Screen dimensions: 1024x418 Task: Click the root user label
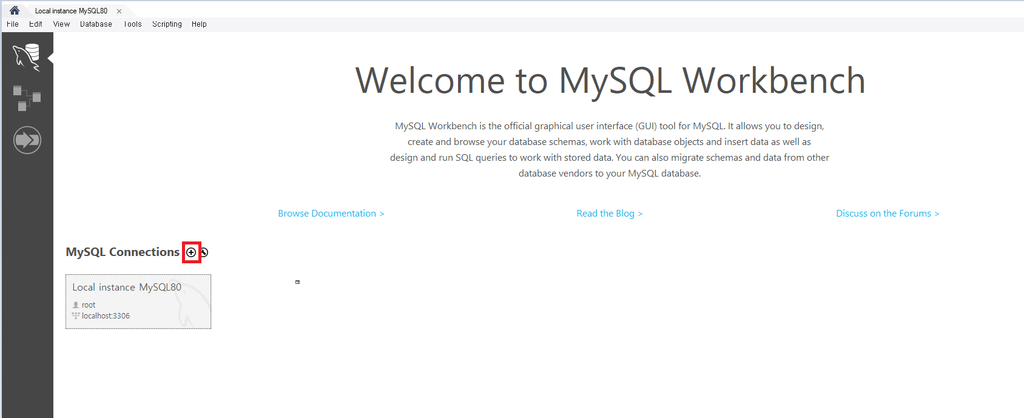pos(88,305)
